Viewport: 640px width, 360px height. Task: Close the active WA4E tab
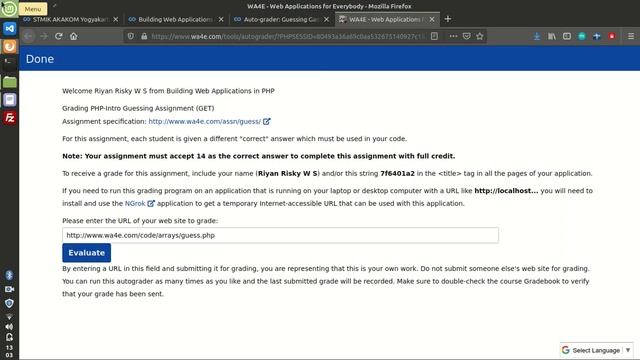click(432, 19)
